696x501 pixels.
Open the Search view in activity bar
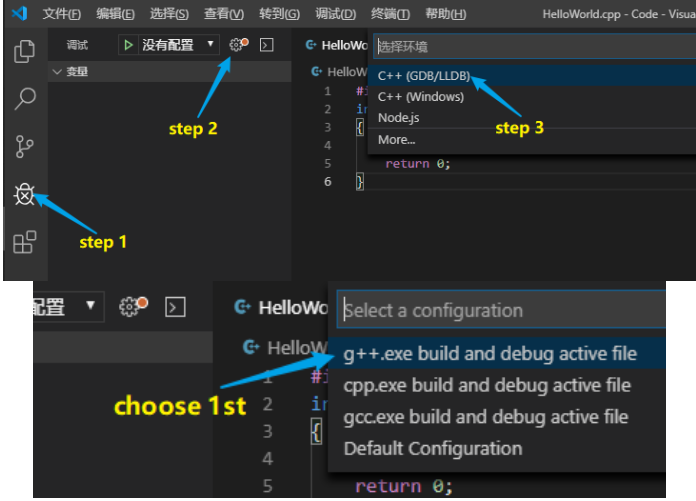pos(25,99)
